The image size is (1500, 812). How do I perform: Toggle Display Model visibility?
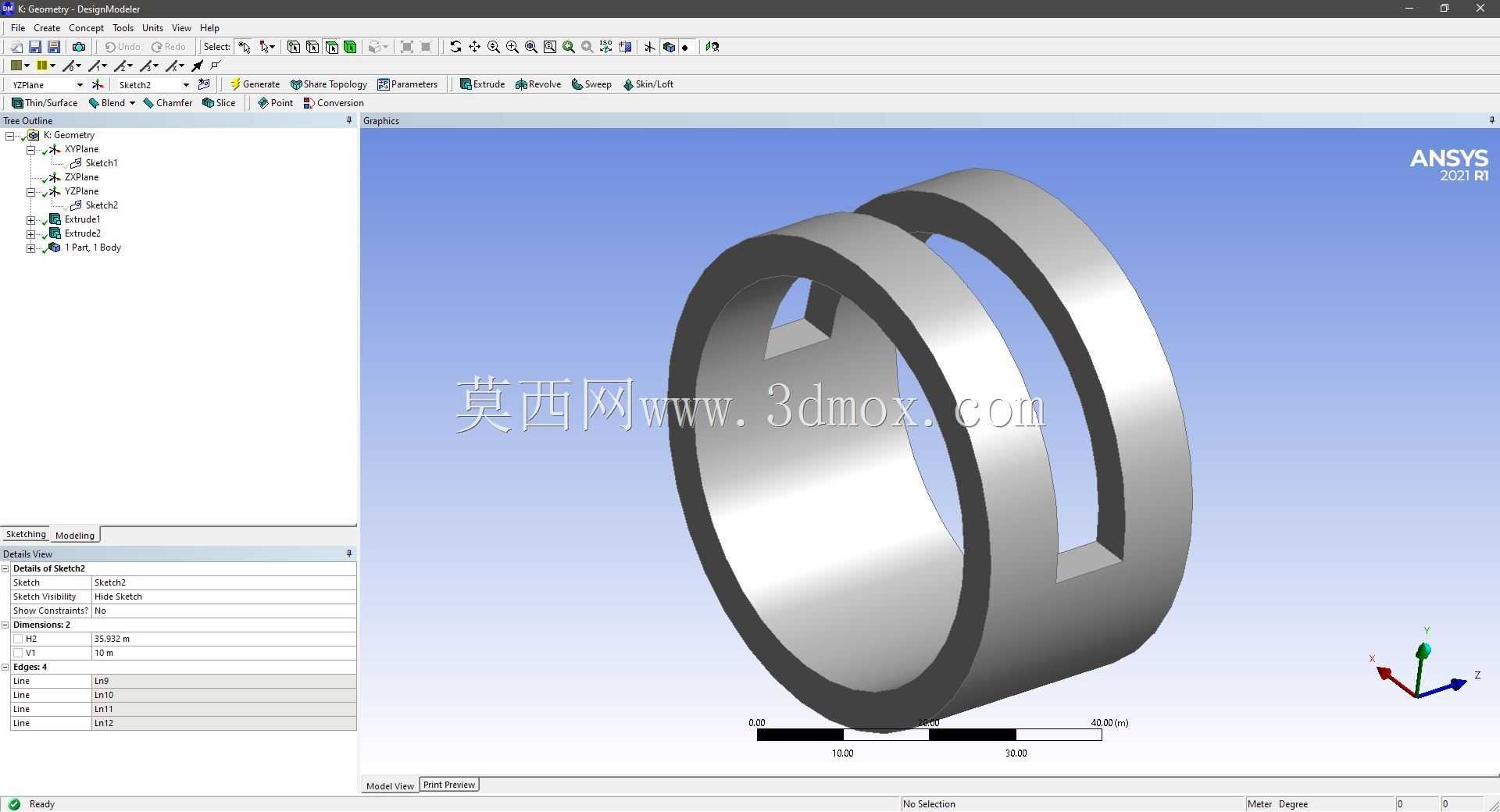(669, 47)
